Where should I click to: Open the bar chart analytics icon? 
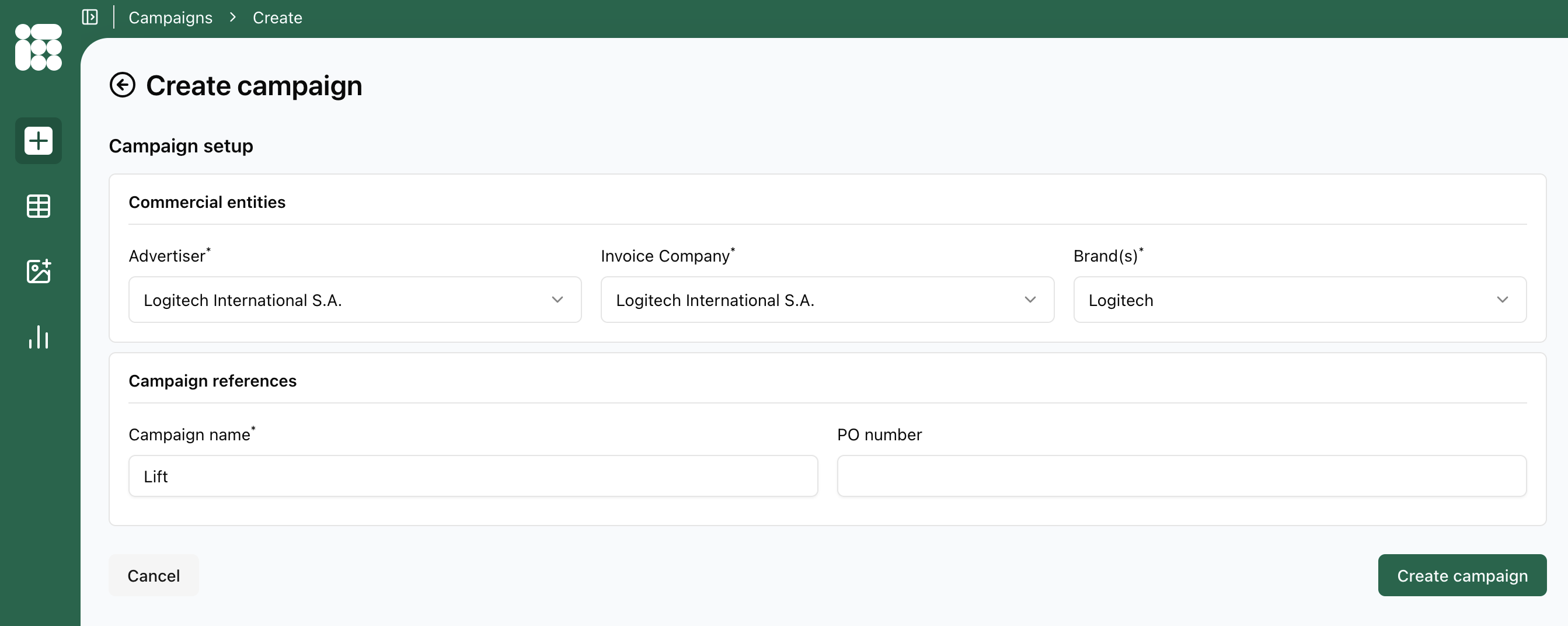[39, 337]
